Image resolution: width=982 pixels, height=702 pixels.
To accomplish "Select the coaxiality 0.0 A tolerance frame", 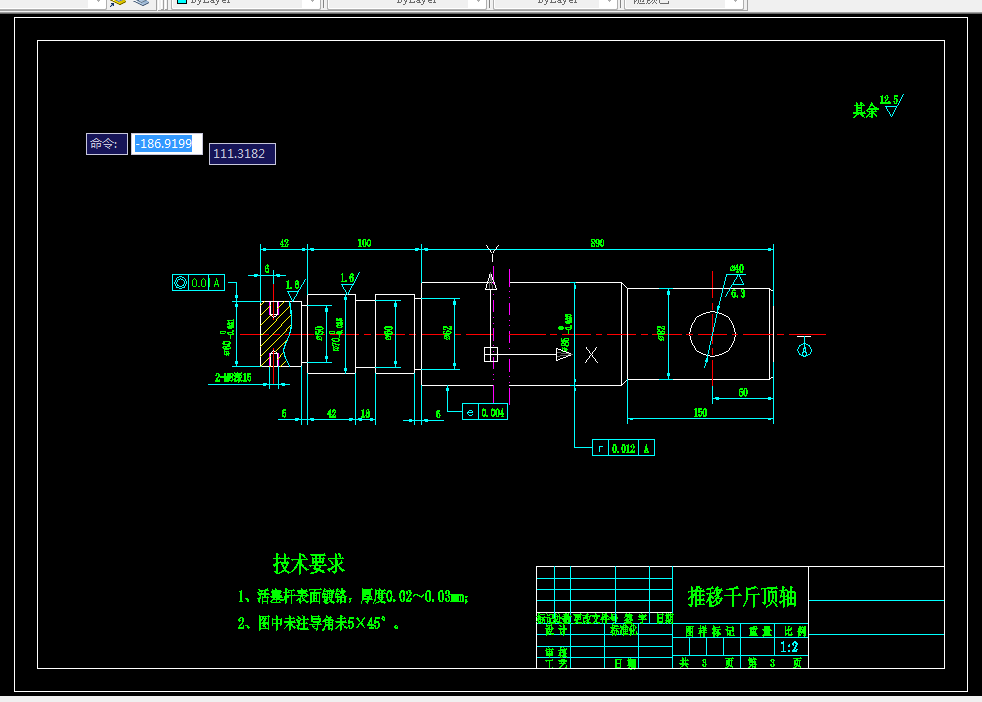I will click(x=198, y=282).
